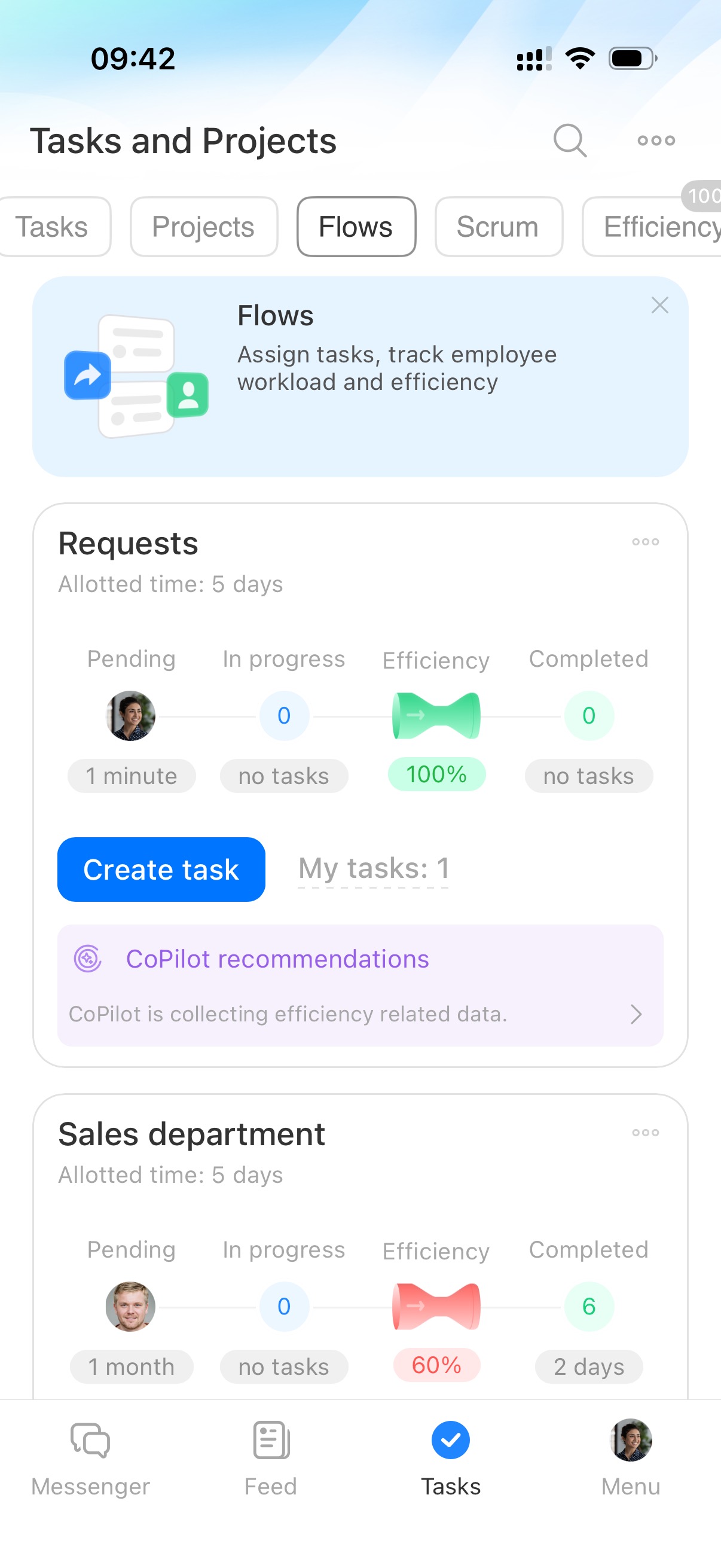Image resolution: width=721 pixels, height=1568 pixels.
Task: Dismiss the Flows info banner
Action: point(659,305)
